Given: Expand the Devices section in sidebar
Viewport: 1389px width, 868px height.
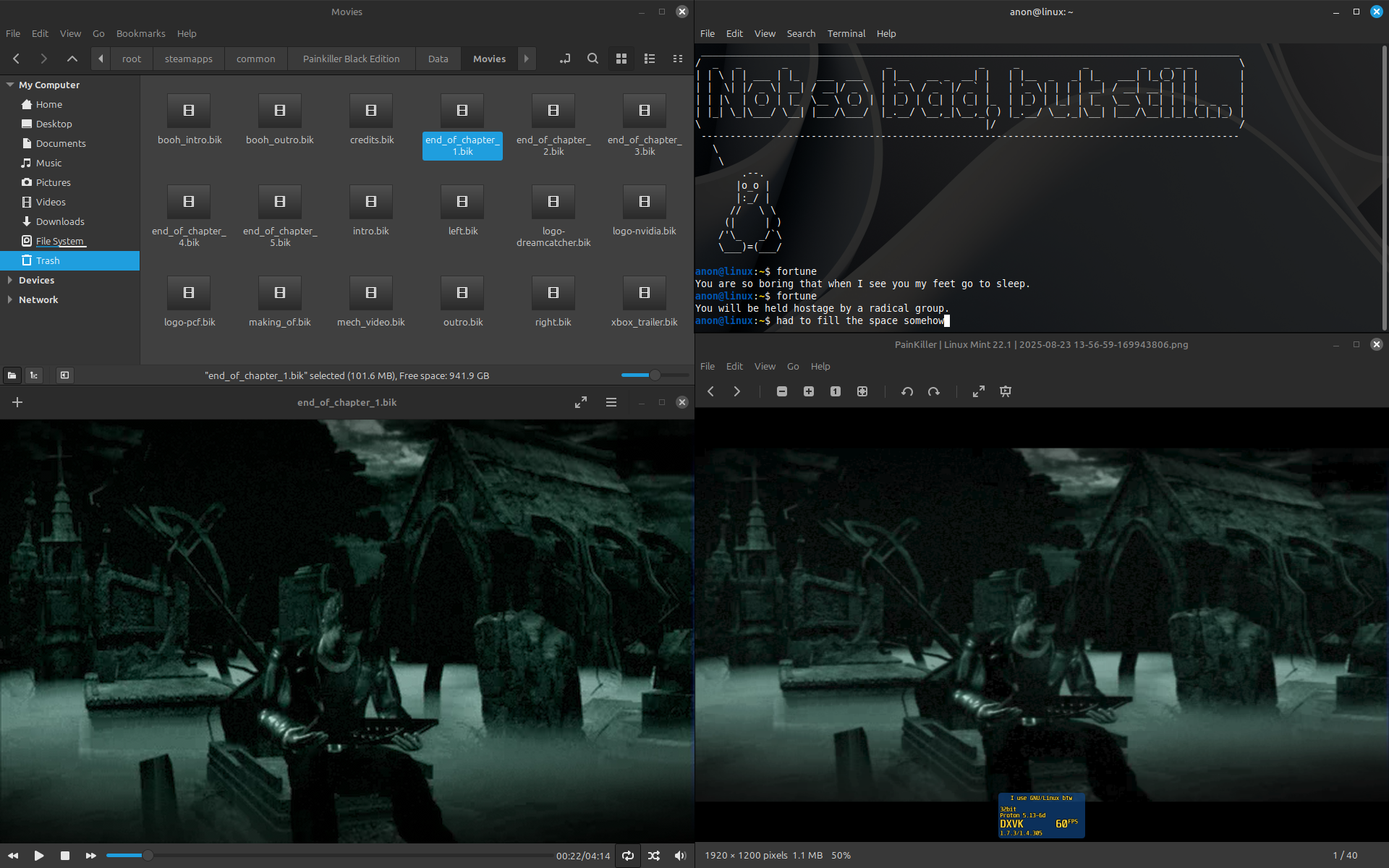Looking at the screenshot, I should tap(9, 280).
